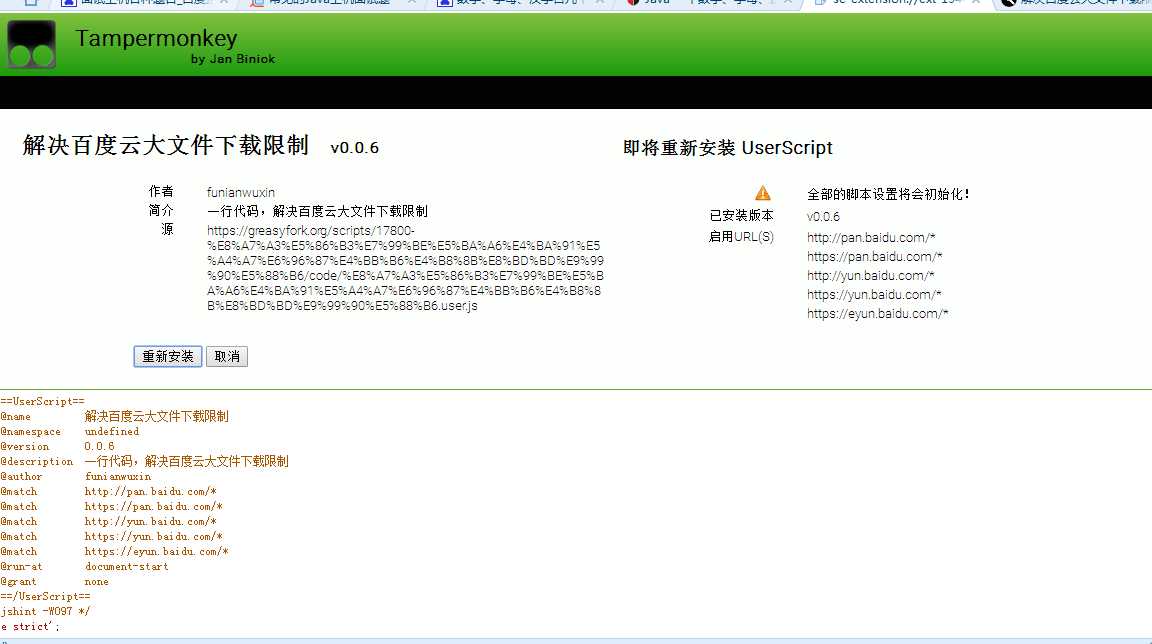Viewport: 1152px width, 644px height.
Task: Click the 即将重新安装 UserScript heading
Action: coord(727,148)
